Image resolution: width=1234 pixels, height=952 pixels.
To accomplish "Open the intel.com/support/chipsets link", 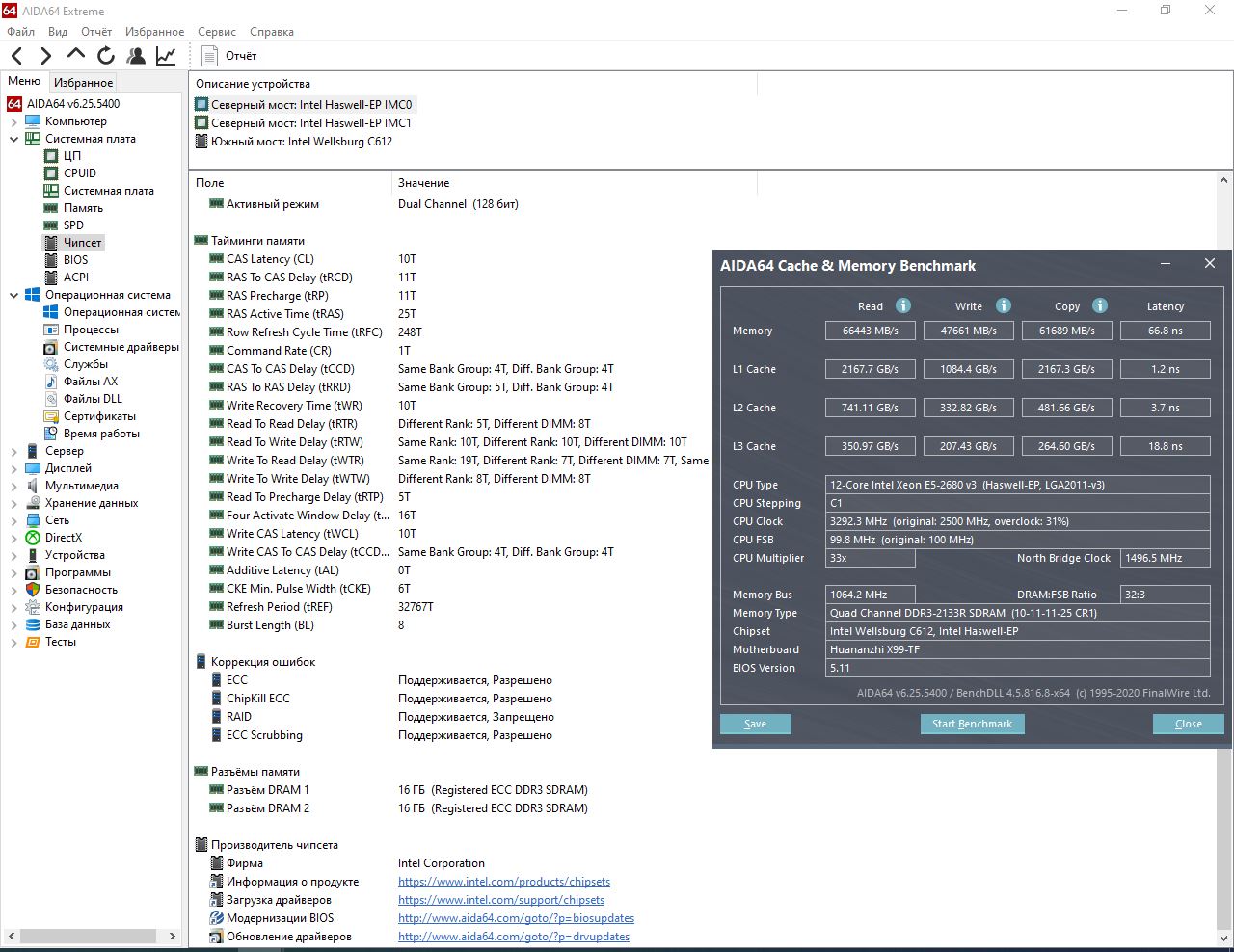I will point(501,900).
